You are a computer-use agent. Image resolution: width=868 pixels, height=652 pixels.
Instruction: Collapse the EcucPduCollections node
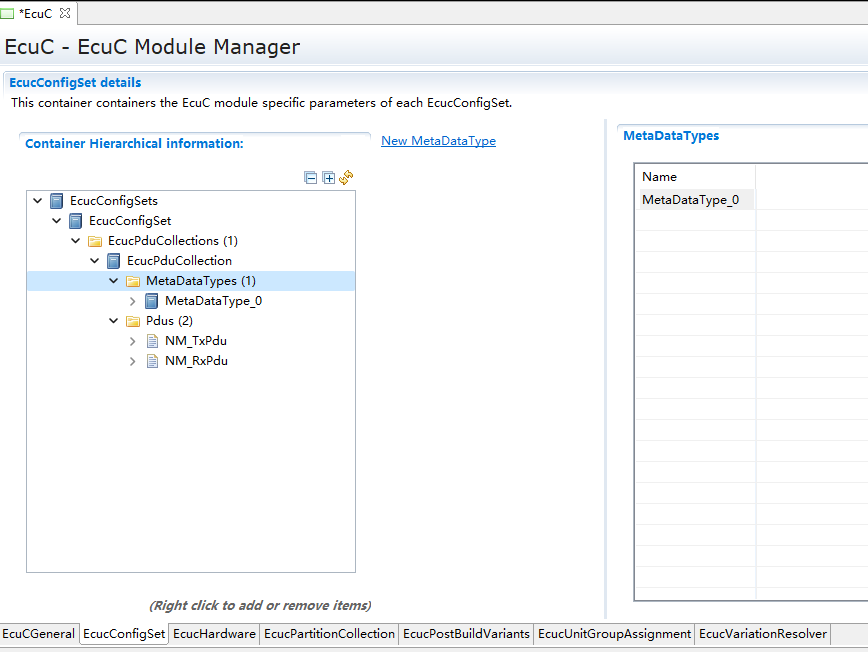click(75, 241)
